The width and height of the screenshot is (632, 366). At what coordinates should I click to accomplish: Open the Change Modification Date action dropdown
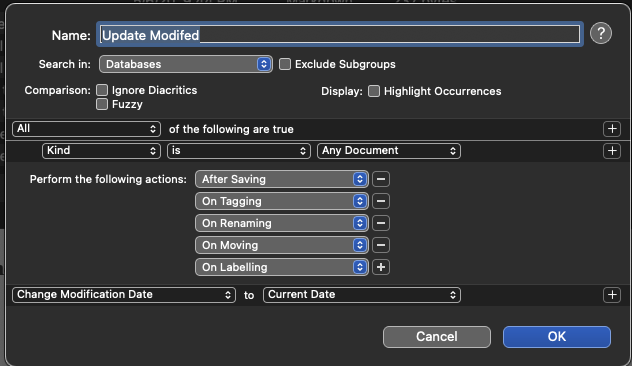(x=124, y=295)
